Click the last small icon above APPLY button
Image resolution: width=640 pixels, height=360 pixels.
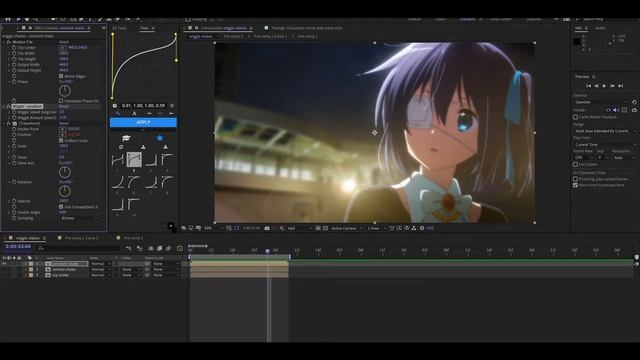[x=171, y=113]
